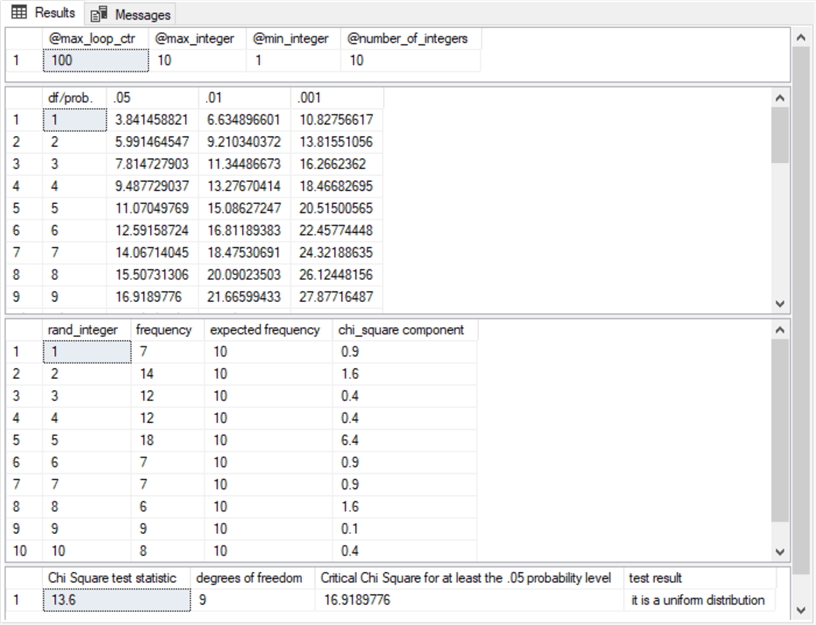Click the rand_integer column header
Image resolution: width=816 pixels, height=625 pixels.
87,330
